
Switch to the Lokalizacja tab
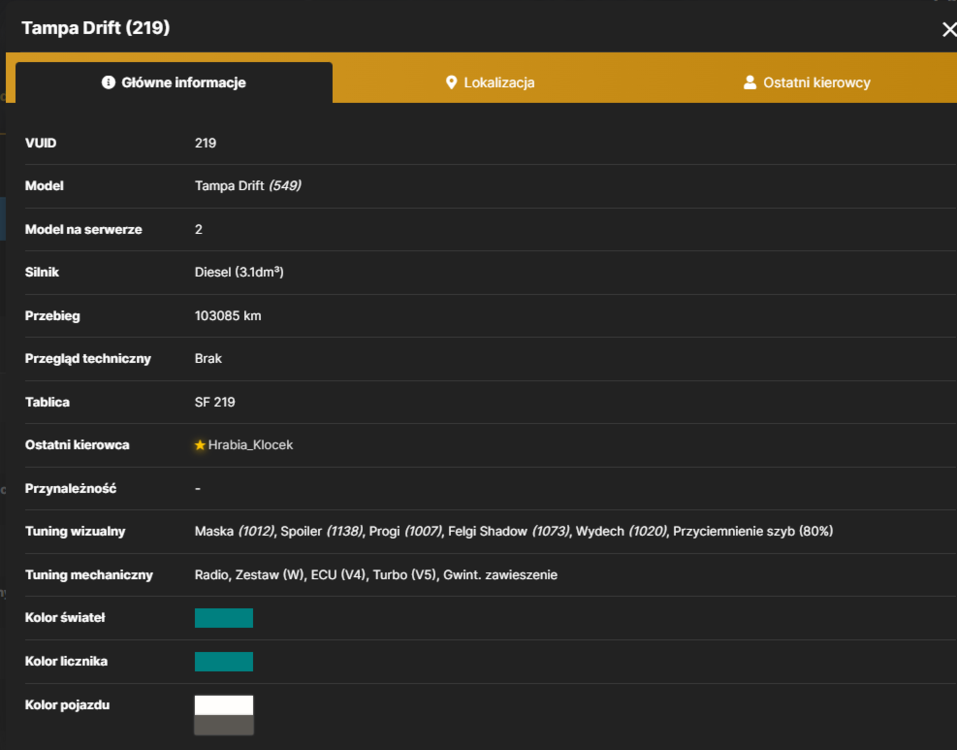coord(490,82)
